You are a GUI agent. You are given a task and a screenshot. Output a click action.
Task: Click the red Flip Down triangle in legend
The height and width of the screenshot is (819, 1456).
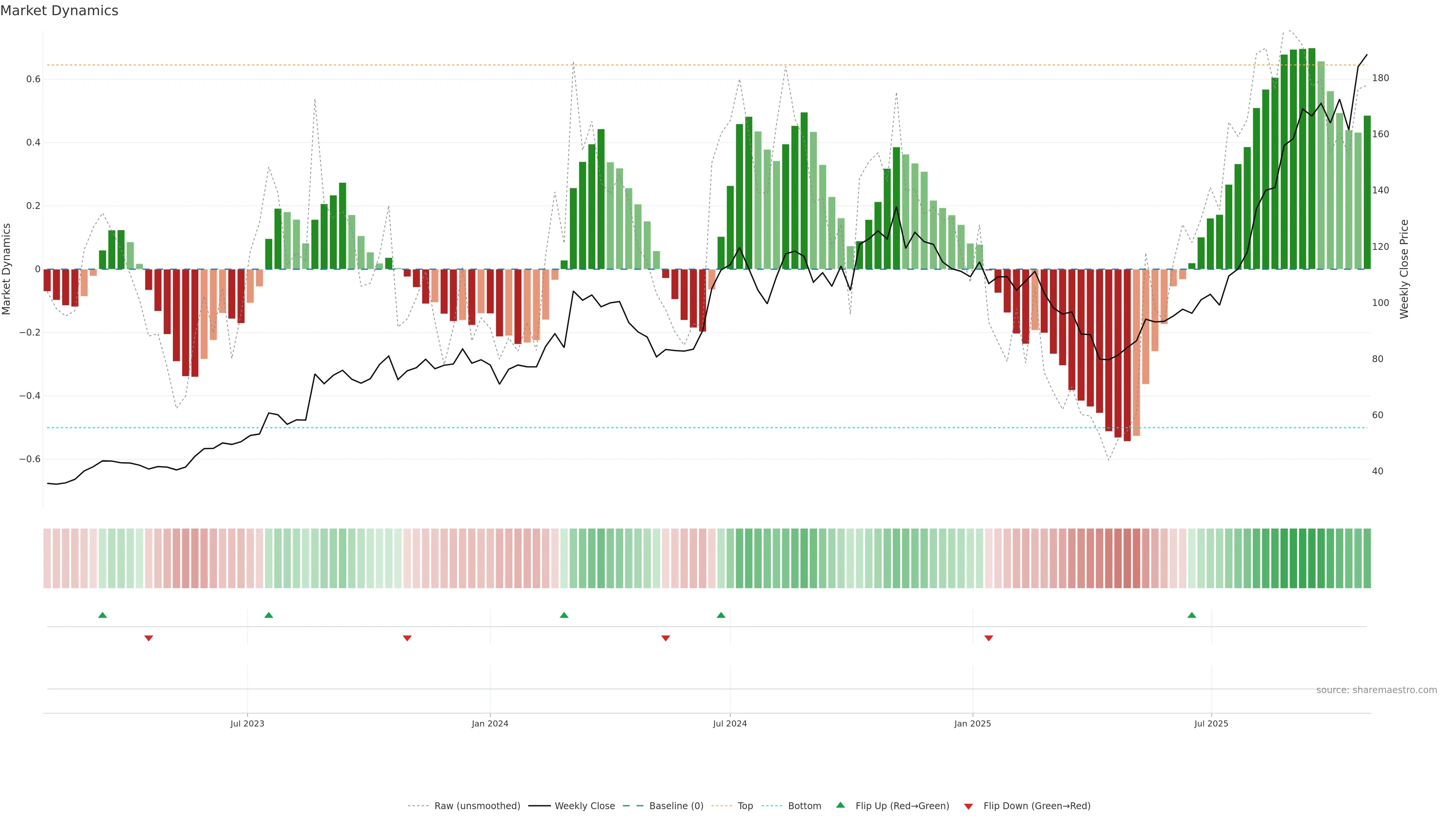pyautogui.click(x=968, y=806)
